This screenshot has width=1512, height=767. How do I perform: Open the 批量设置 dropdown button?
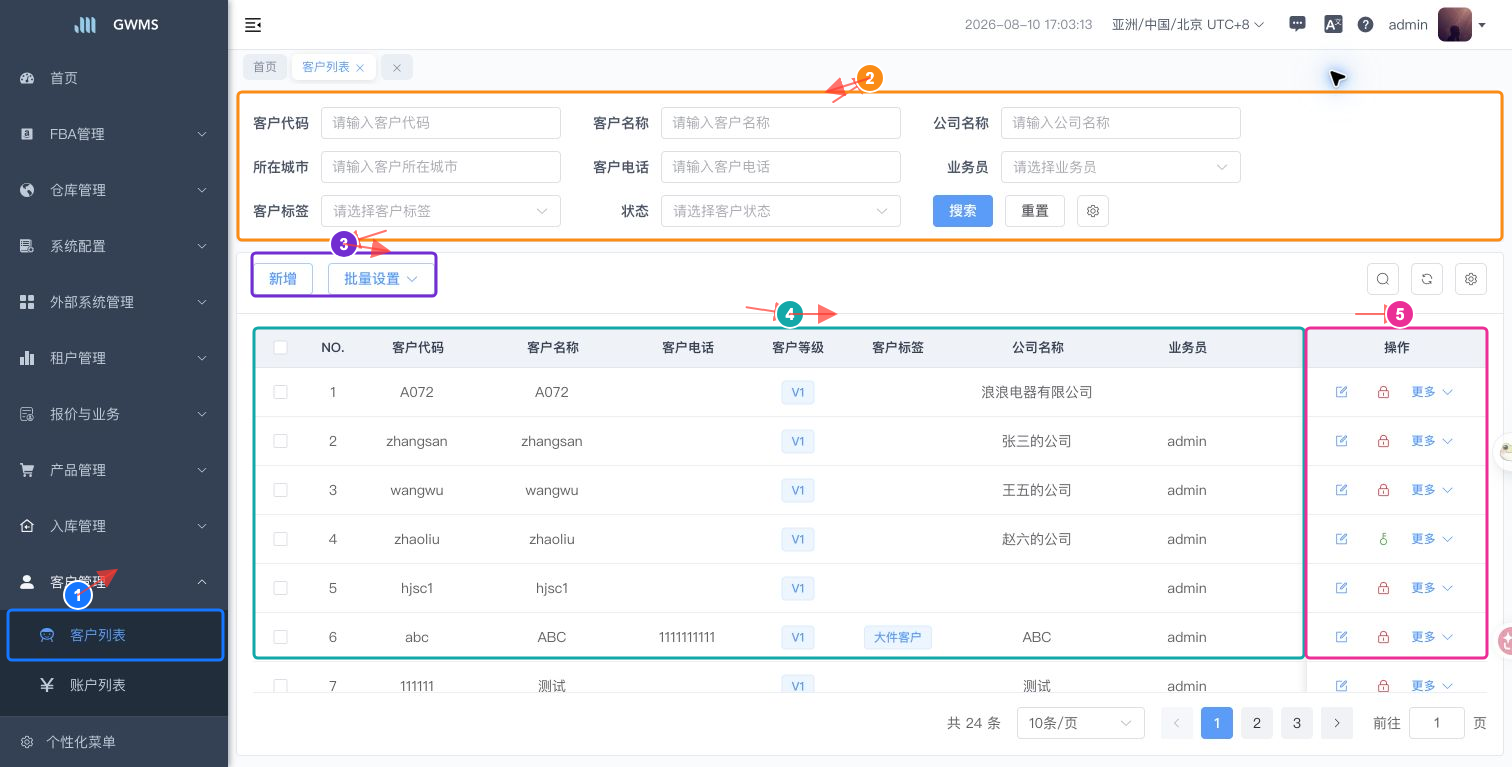[381, 279]
